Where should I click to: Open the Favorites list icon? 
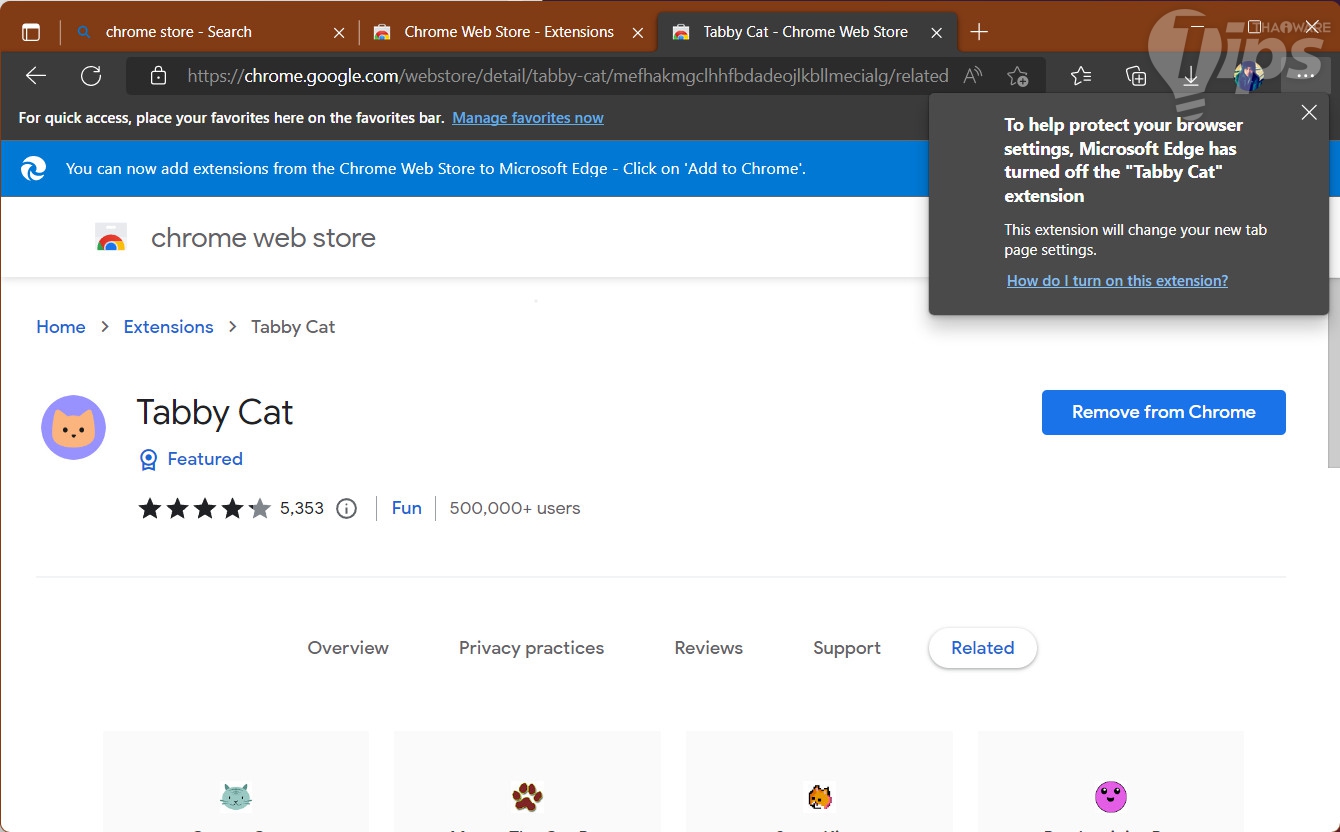[x=1081, y=76]
